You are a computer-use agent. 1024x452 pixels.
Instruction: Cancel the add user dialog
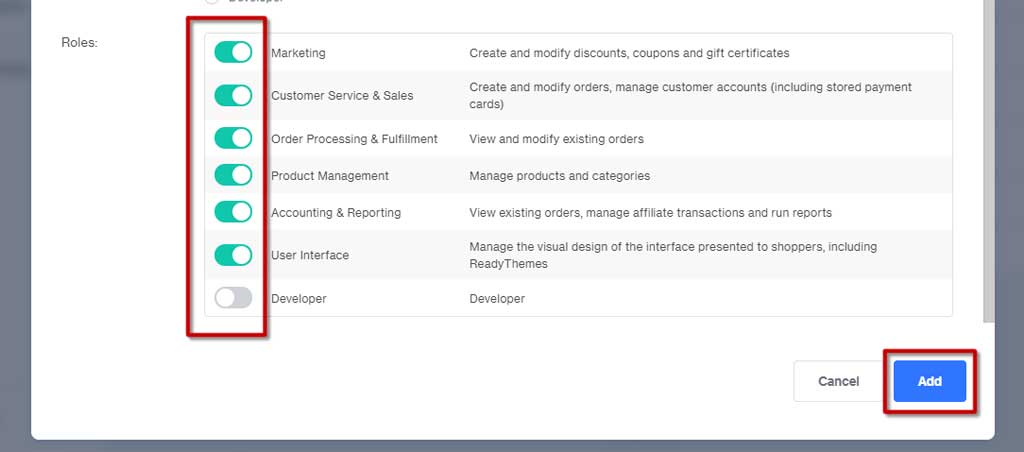pyautogui.click(x=839, y=381)
